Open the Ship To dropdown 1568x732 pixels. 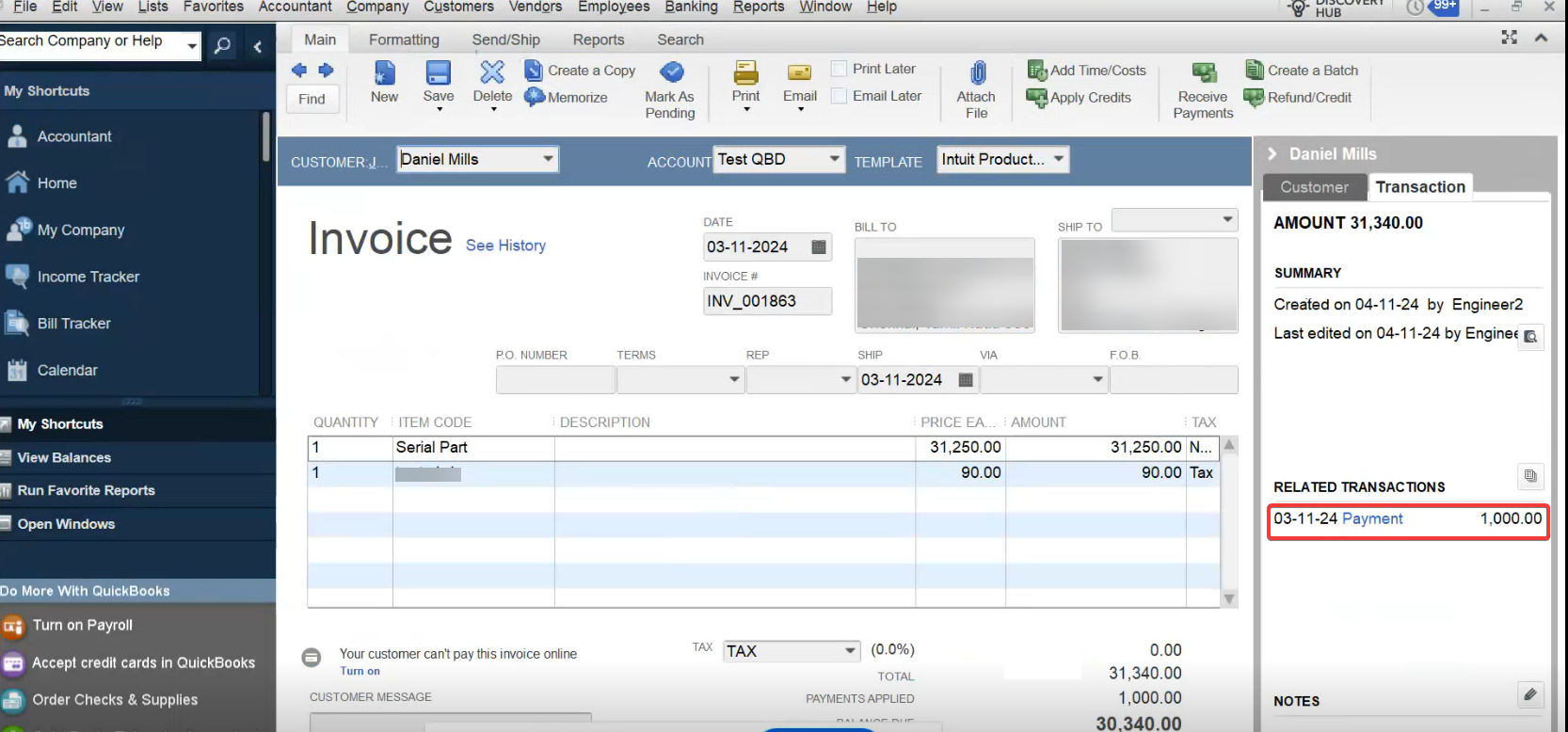(x=1227, y=219)
